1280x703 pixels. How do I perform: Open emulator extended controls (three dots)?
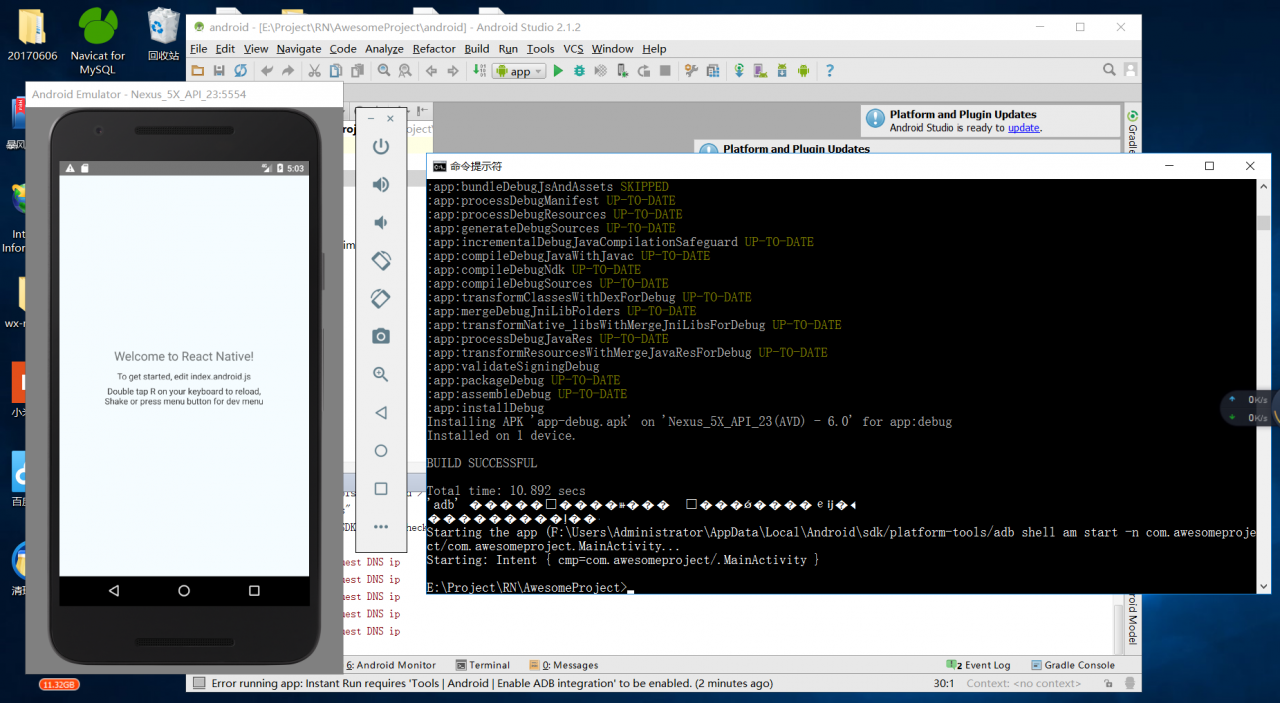point(381,527)
